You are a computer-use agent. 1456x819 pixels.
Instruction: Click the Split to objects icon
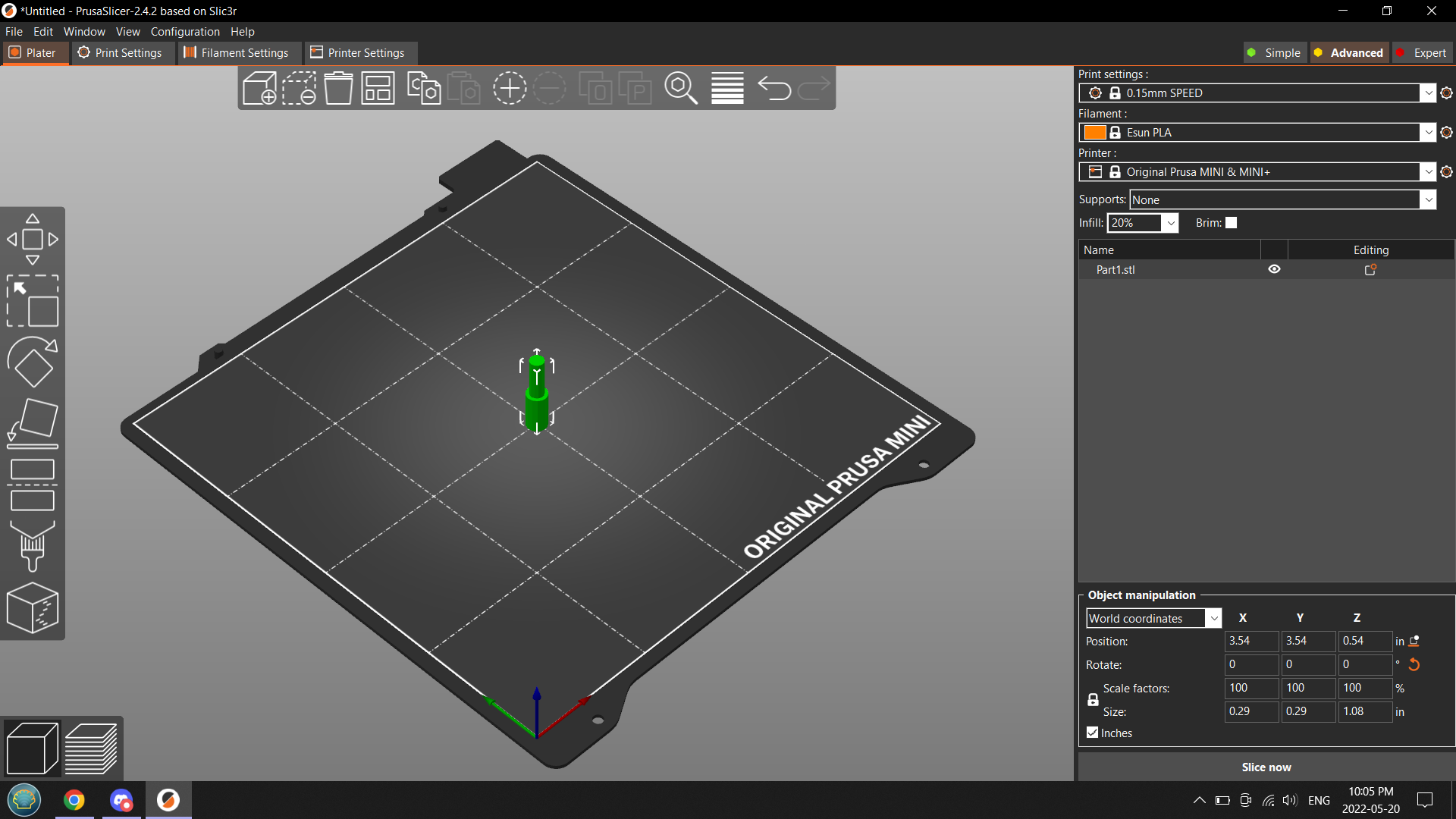point(595,88)
